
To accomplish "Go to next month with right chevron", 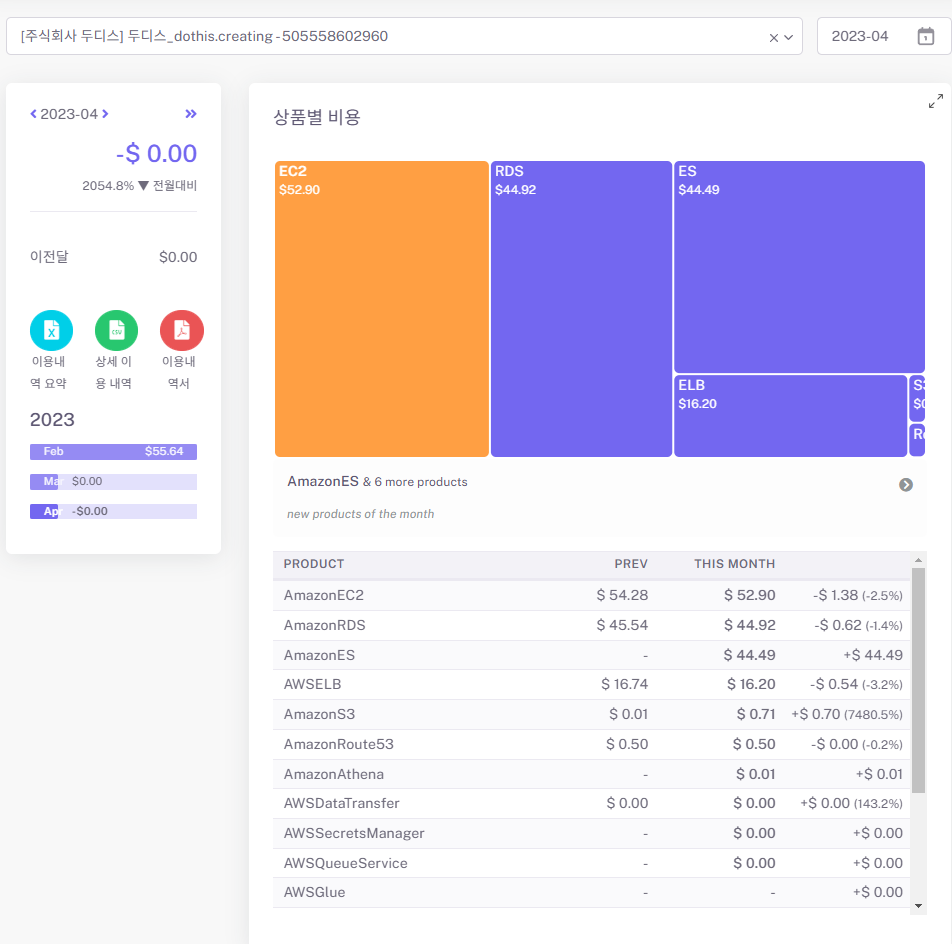I will pos(105,114).
